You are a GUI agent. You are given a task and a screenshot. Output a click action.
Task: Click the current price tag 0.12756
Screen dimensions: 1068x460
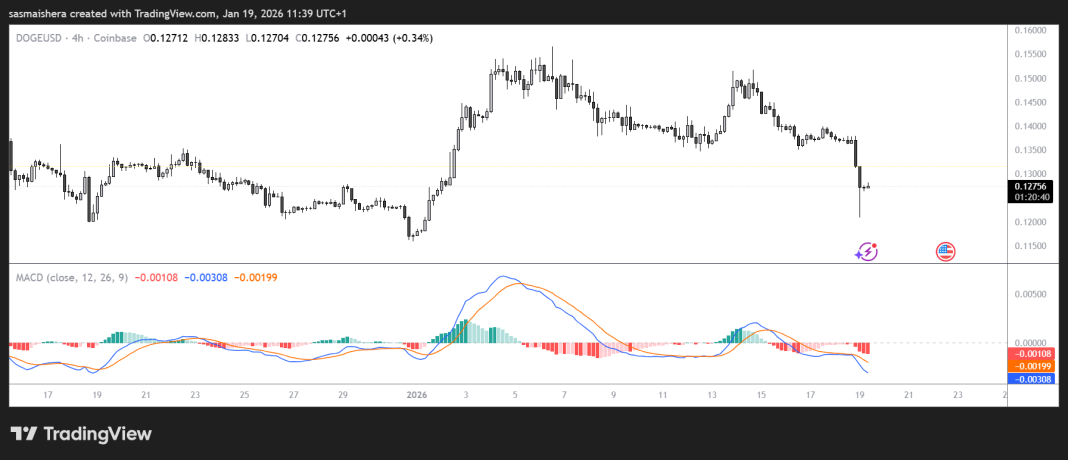[1030, 186]
